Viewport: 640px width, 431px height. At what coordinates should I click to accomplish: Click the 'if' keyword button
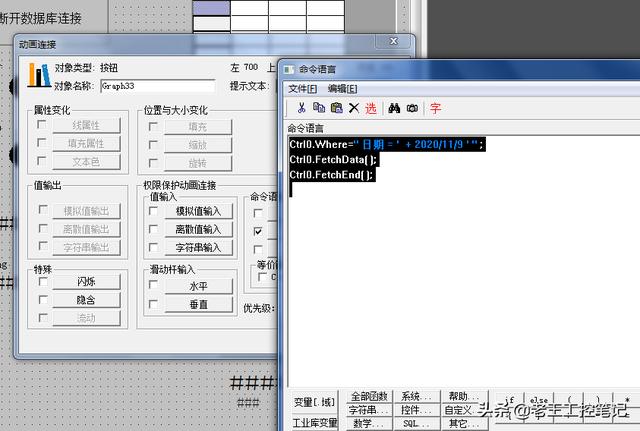(509, 400)
